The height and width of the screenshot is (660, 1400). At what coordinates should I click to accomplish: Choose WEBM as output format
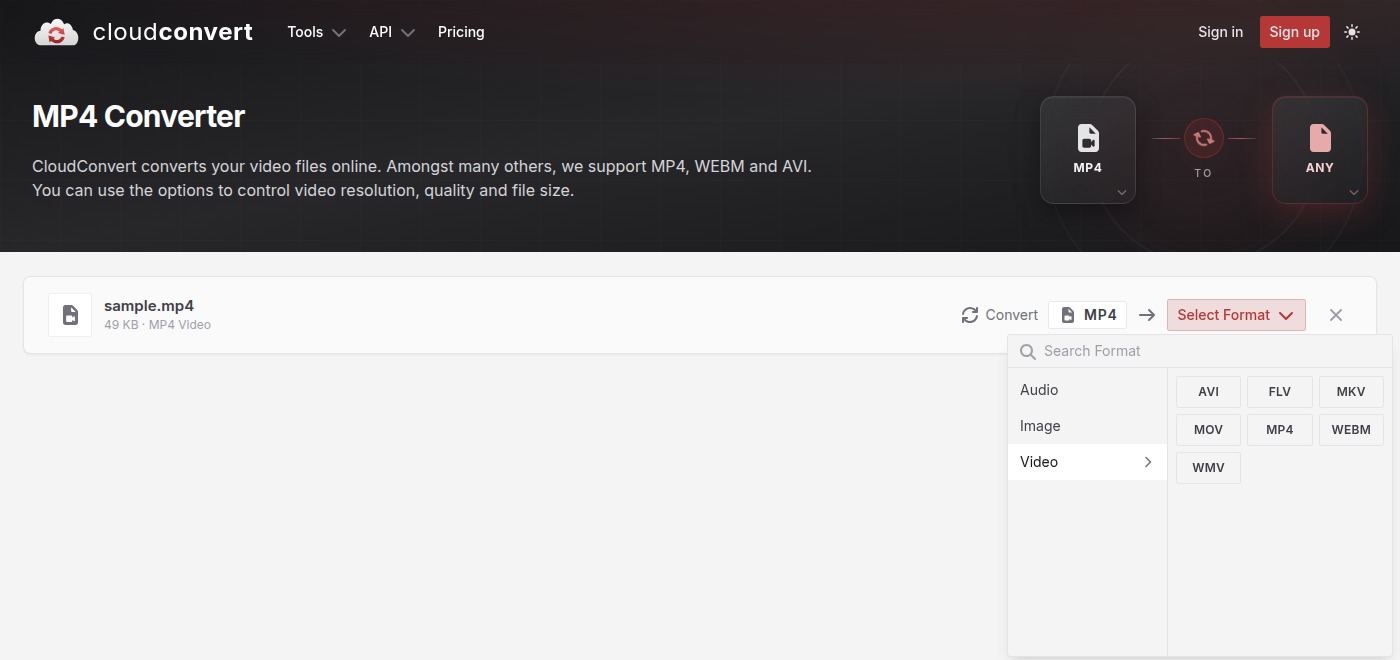pyautogui.click(x=1351, y=430)
